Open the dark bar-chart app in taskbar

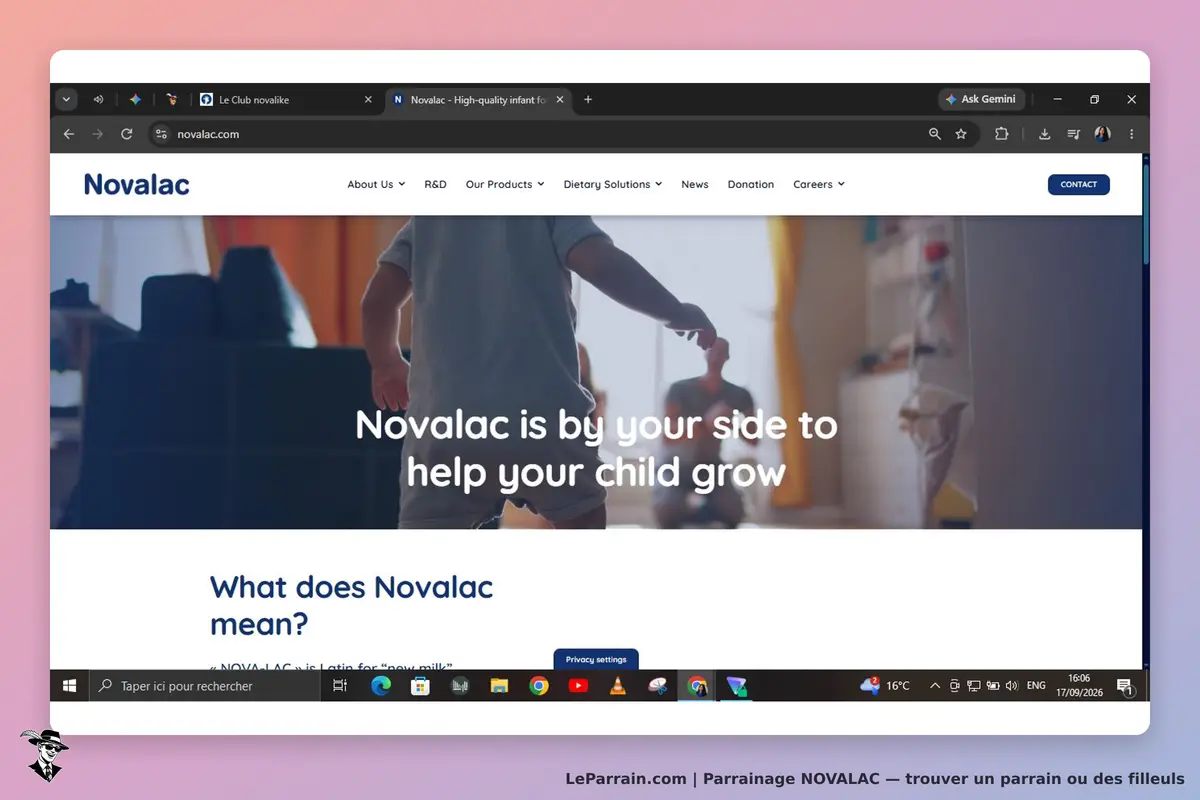(460, 686)
